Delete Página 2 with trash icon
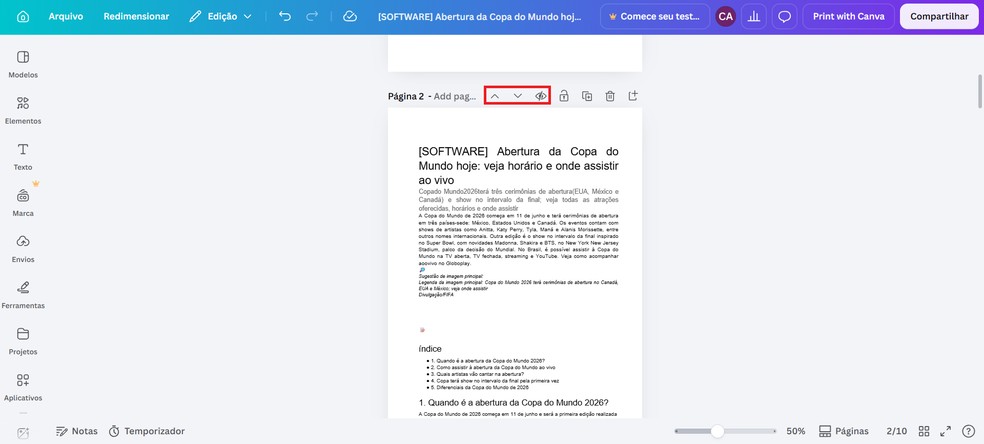984x444 pixels. pos(610,96)
